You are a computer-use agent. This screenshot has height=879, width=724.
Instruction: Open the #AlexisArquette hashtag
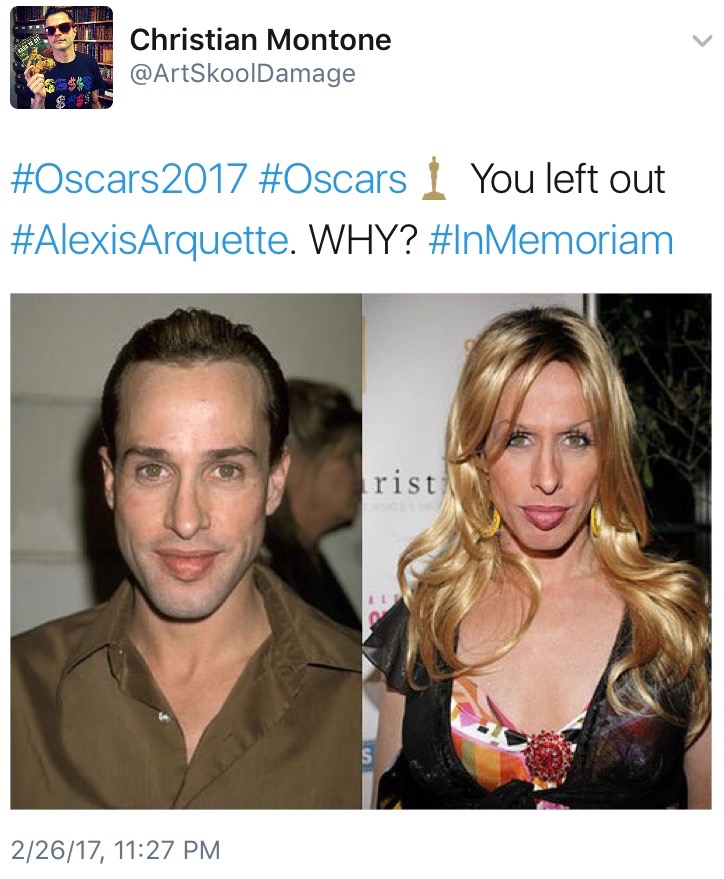coord(149,241)
